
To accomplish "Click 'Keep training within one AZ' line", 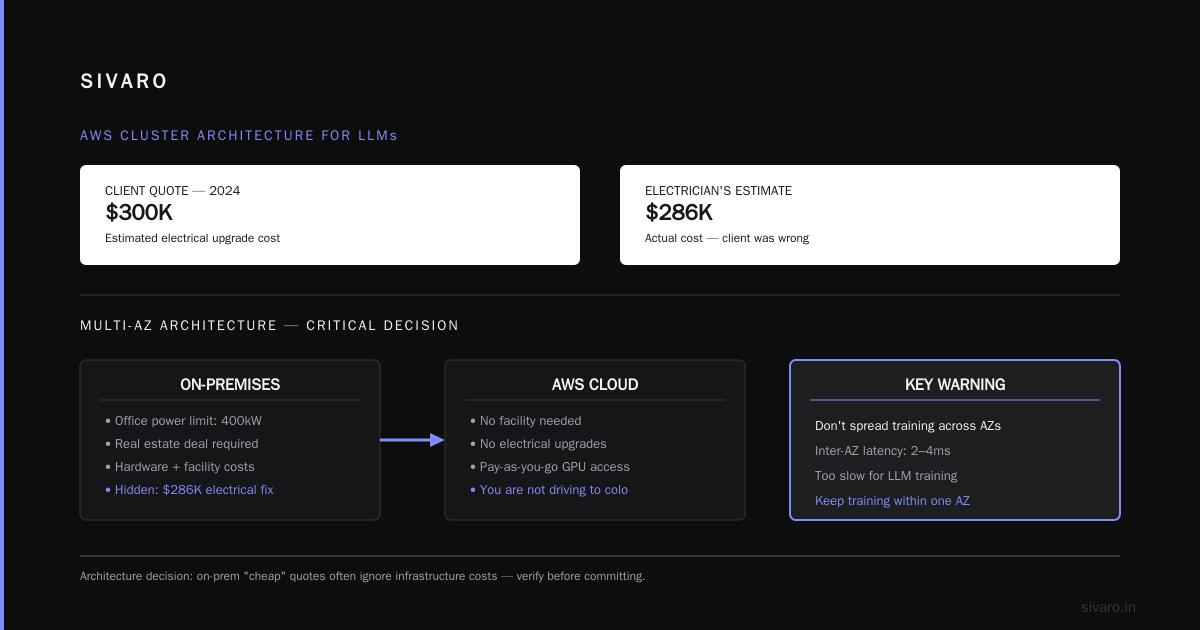I will coord(892,501).
